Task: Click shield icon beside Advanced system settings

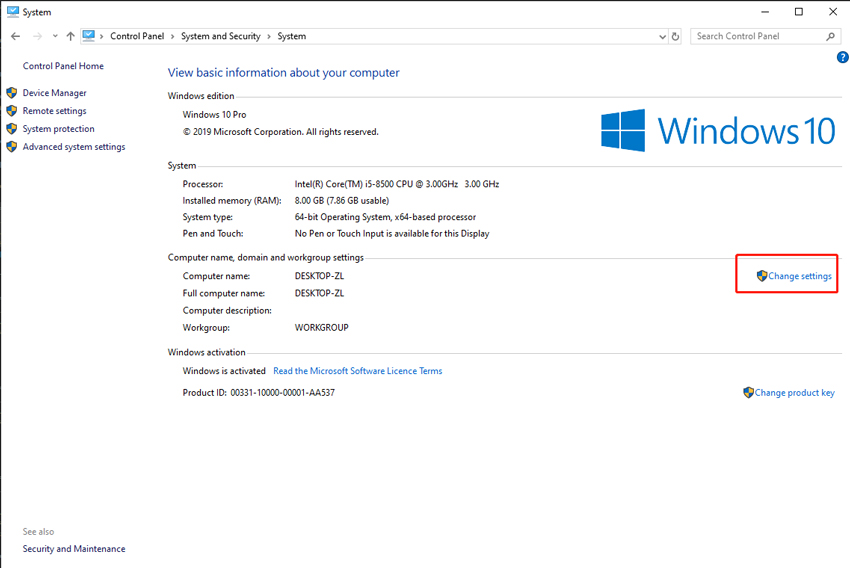Action: point(12,146)
